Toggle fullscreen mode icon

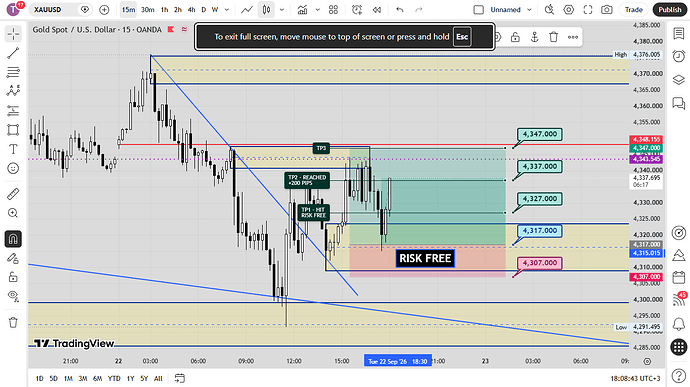pyautogui.click(x=588, y=9)
